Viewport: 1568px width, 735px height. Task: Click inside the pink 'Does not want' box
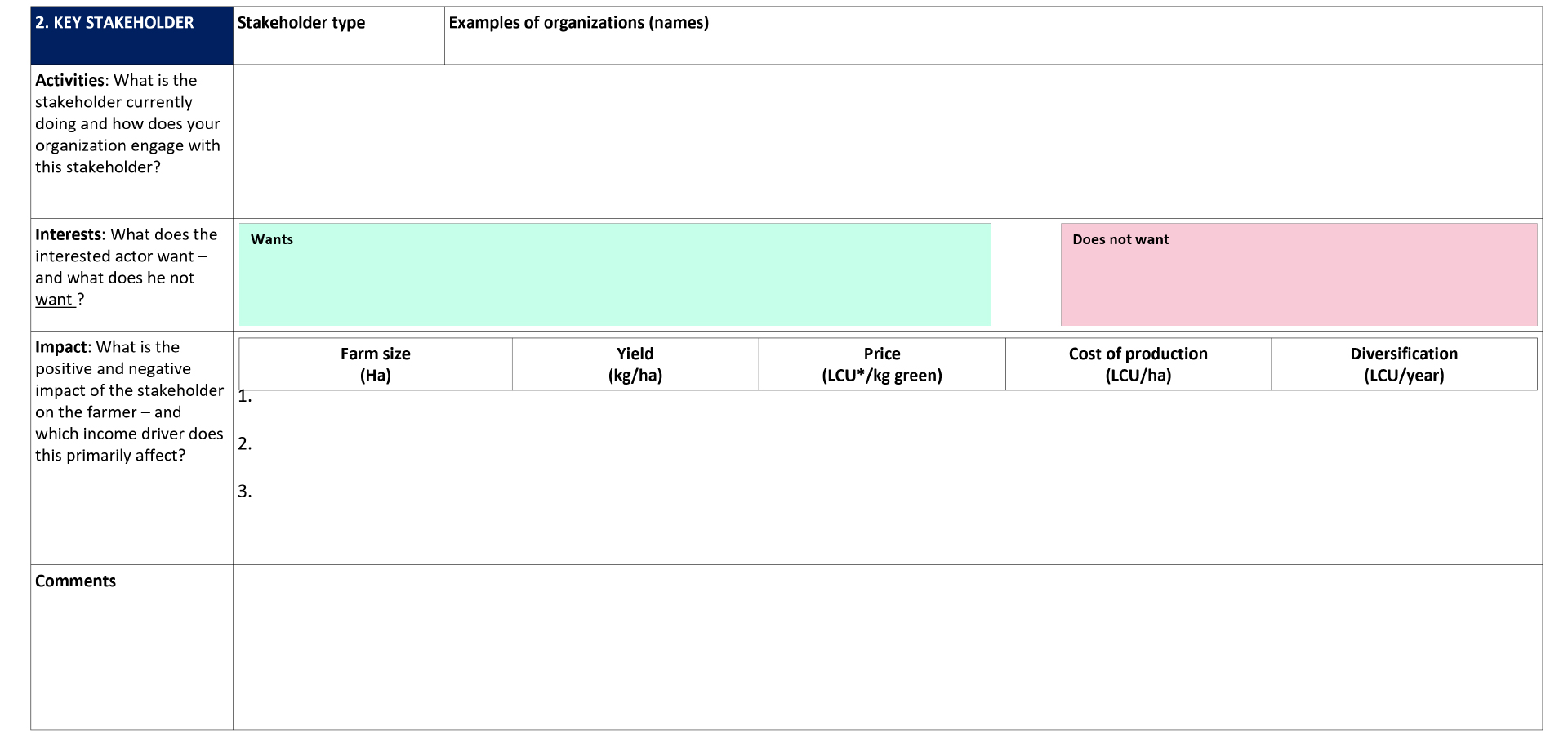(1298, 282)
